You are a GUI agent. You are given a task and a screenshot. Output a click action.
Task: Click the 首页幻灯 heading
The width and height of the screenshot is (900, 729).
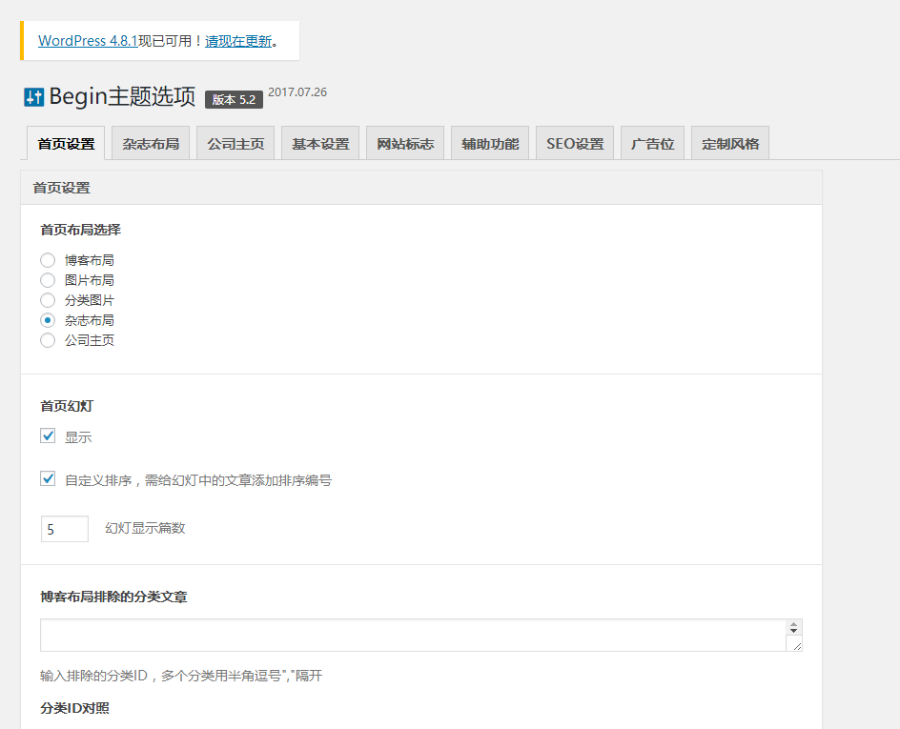pos(67,406)
